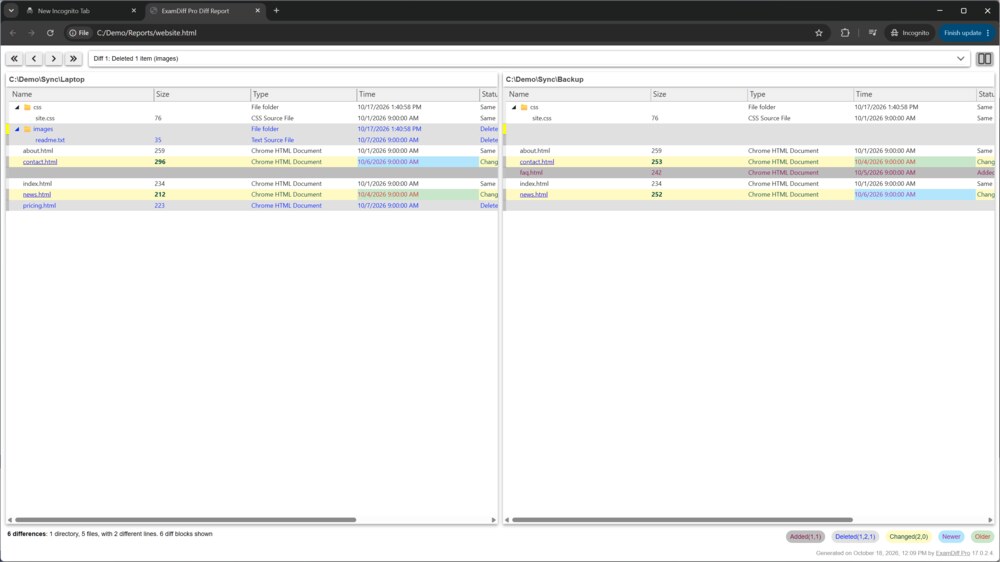Click Size column header in Laptop pane
The height and width of the screenshot is (562, 1000).
(202, 94)
